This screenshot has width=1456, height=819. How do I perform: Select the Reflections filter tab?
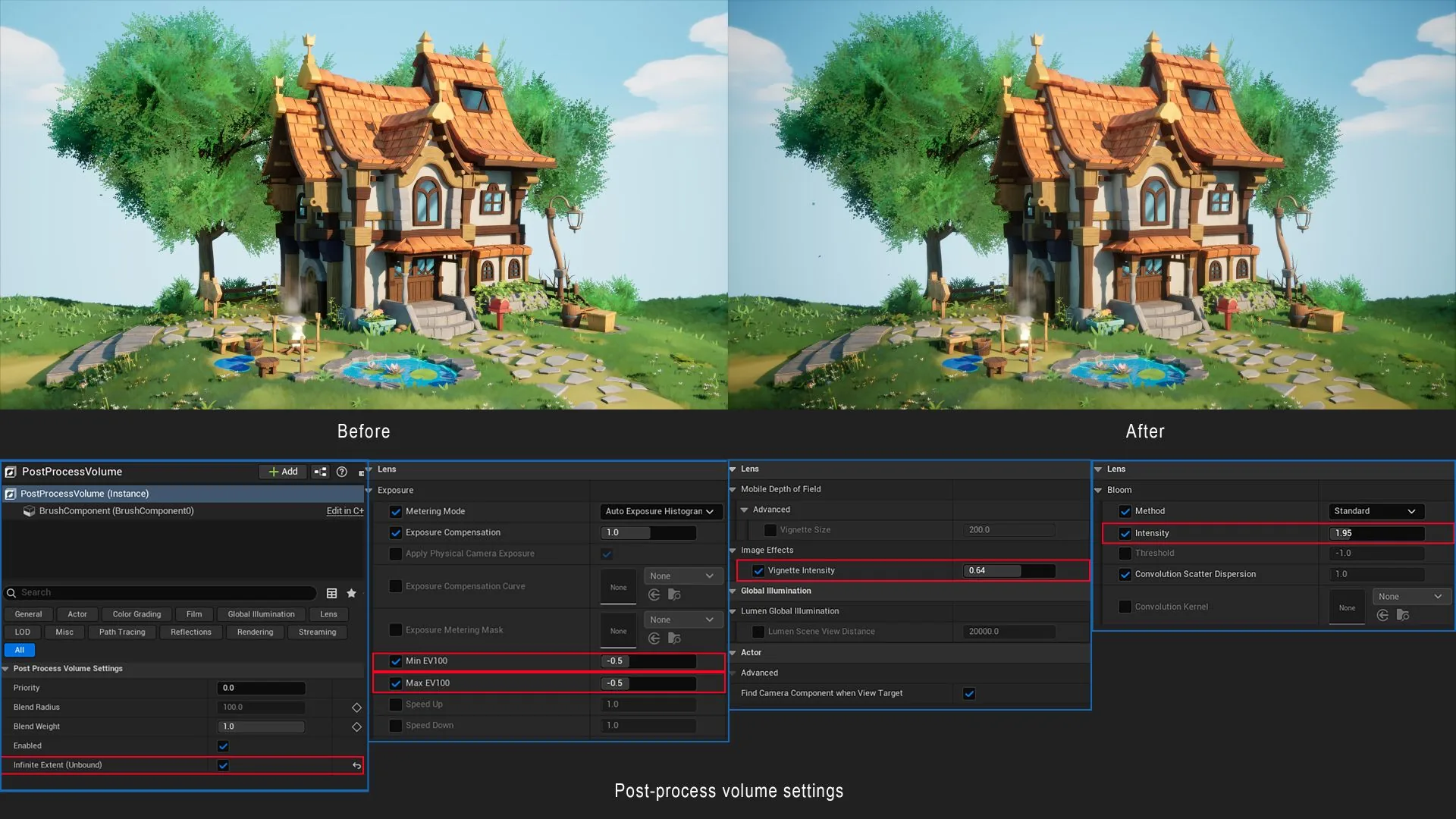pyautogui.click(x=191, y=632)
